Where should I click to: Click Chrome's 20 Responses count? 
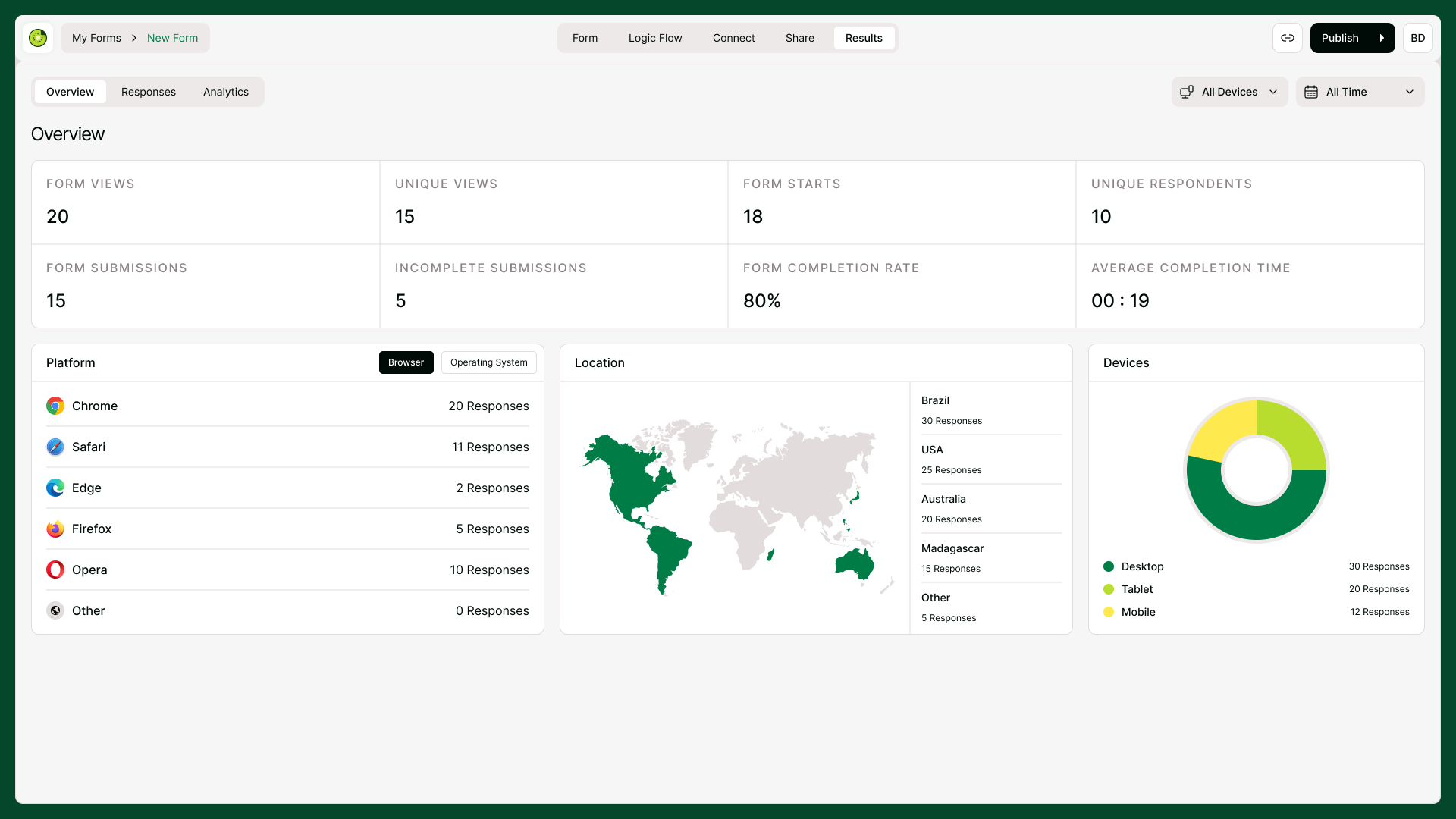[488, 406]
